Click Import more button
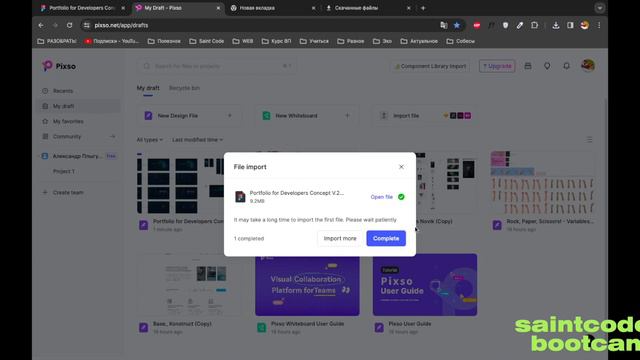Image resolution: width=640 pixels, height=360 pixels. pos(340,238)
